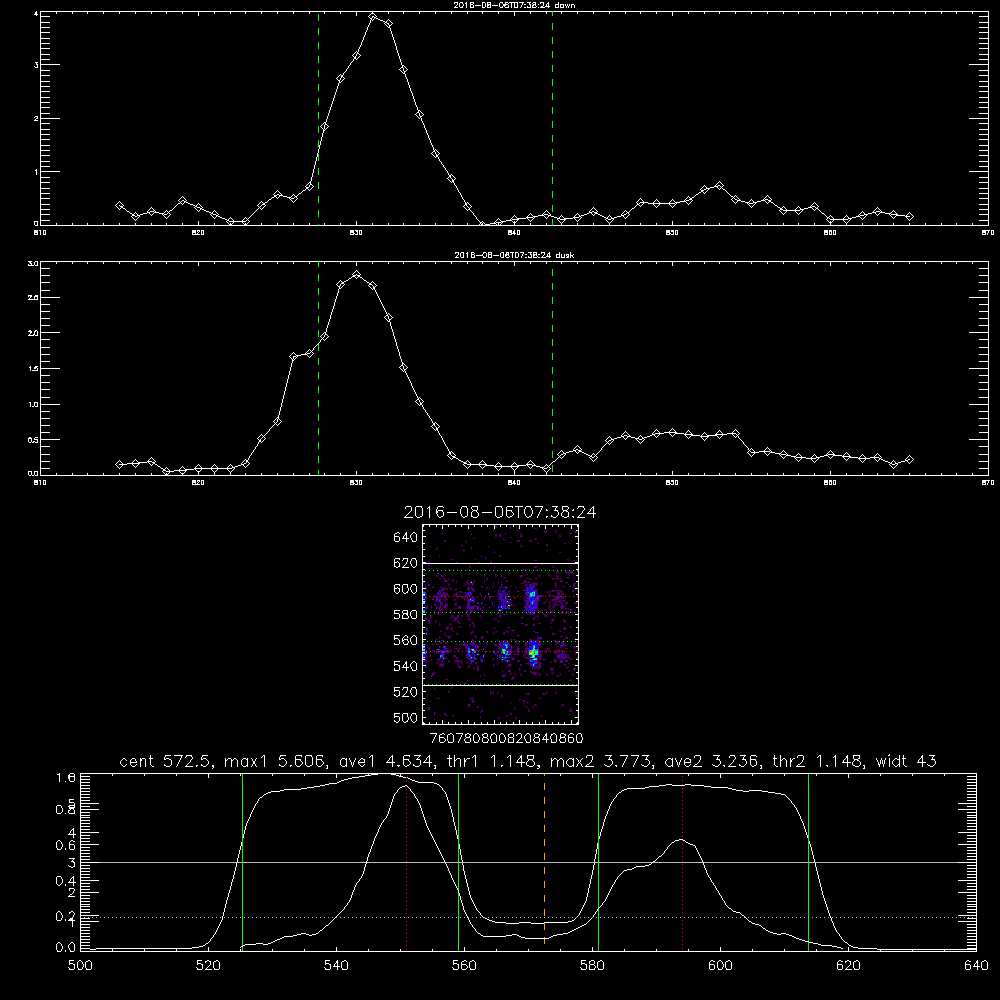1000x1000 pixels.
Task: Click the 'widt 43' value
Action: [x=906, y=761]
